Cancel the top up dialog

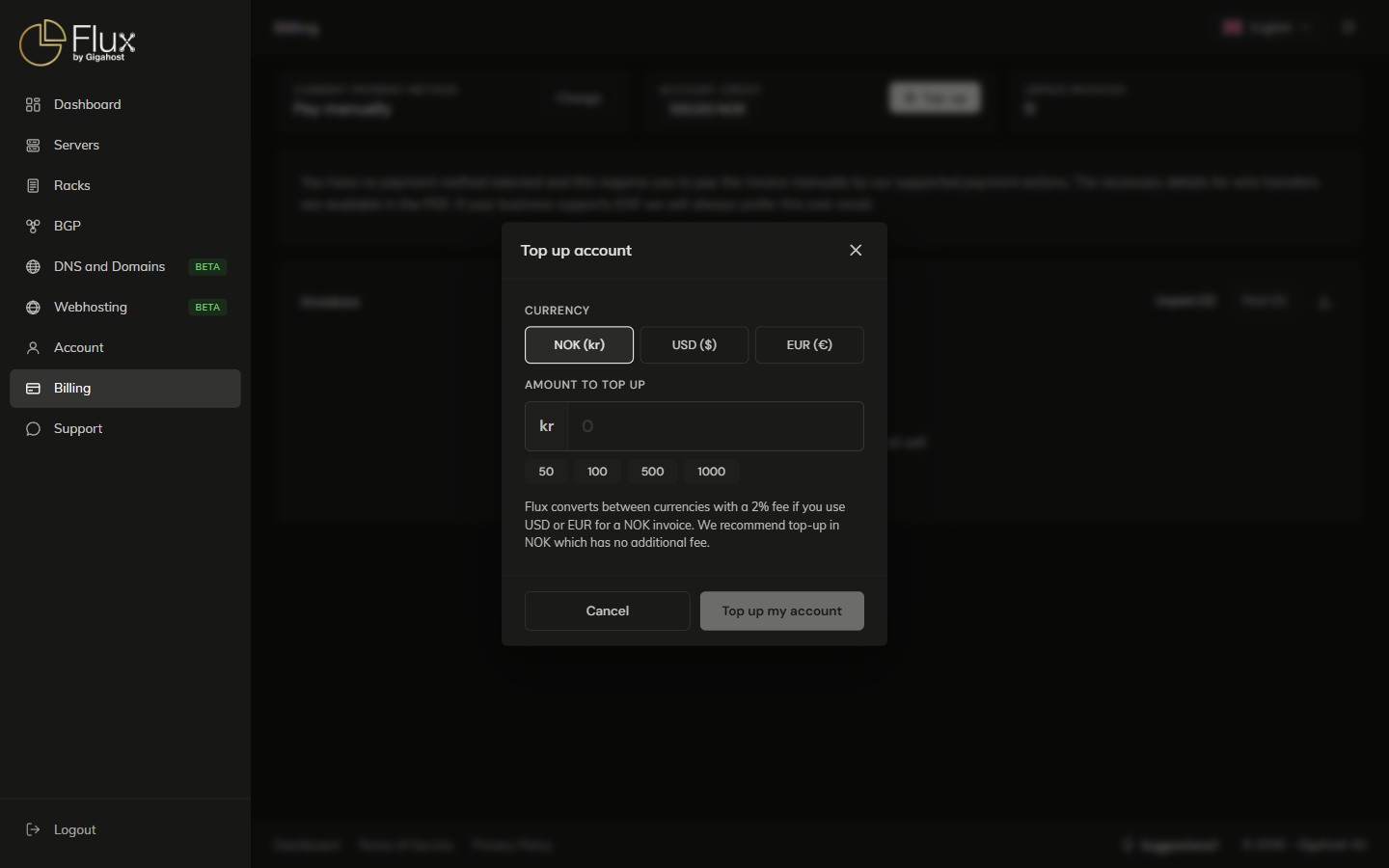(608, 610)
